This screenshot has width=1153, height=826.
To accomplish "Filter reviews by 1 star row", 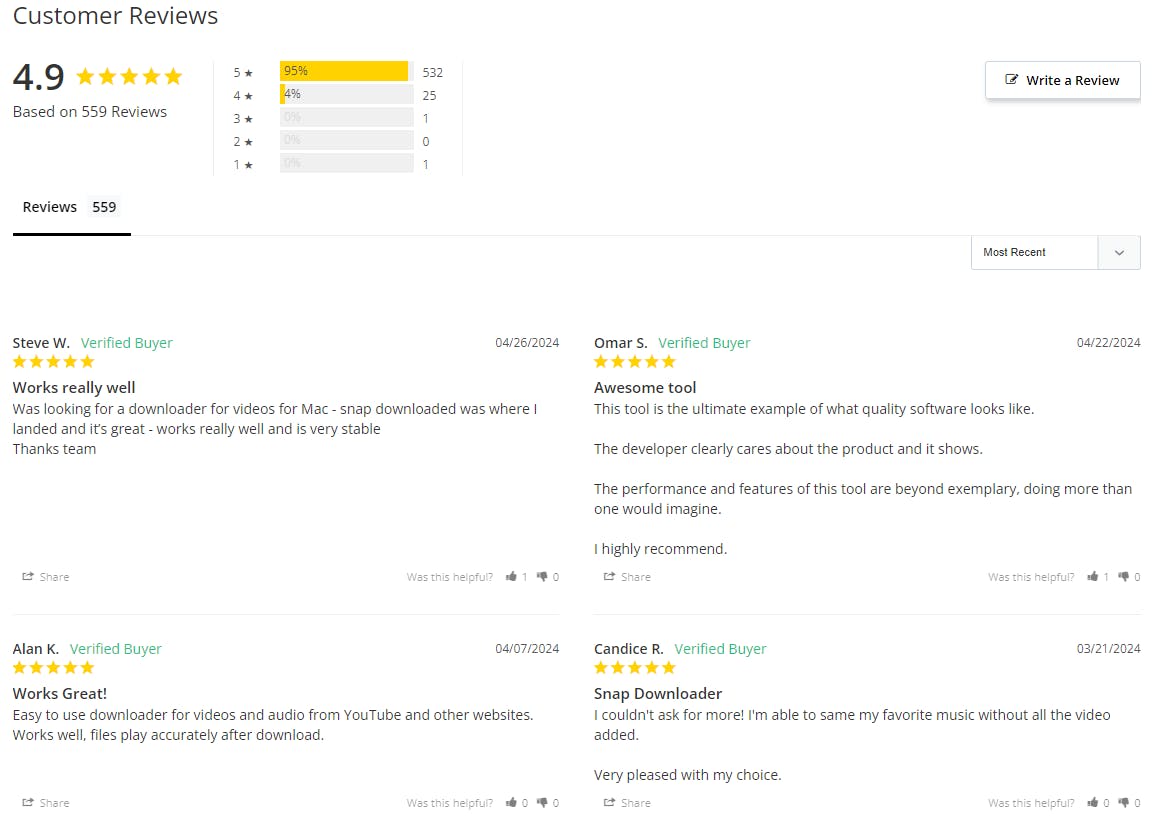I will 332,163.
